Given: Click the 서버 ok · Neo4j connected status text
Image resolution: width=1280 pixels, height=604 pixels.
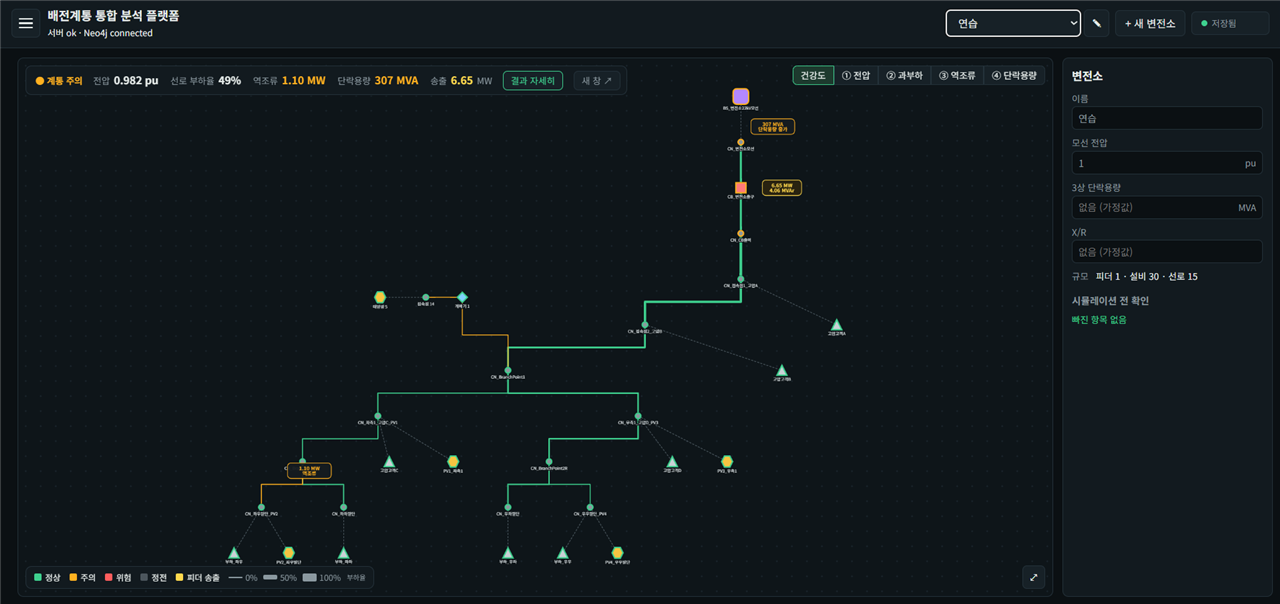Looking at the screenshot, I should click(x=100, y=33).
